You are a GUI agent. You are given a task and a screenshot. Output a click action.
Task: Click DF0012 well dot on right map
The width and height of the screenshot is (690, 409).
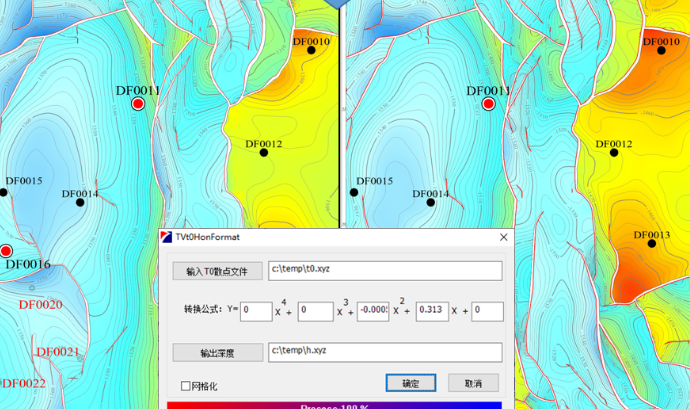pyautogui.click(x=615, y=155)
